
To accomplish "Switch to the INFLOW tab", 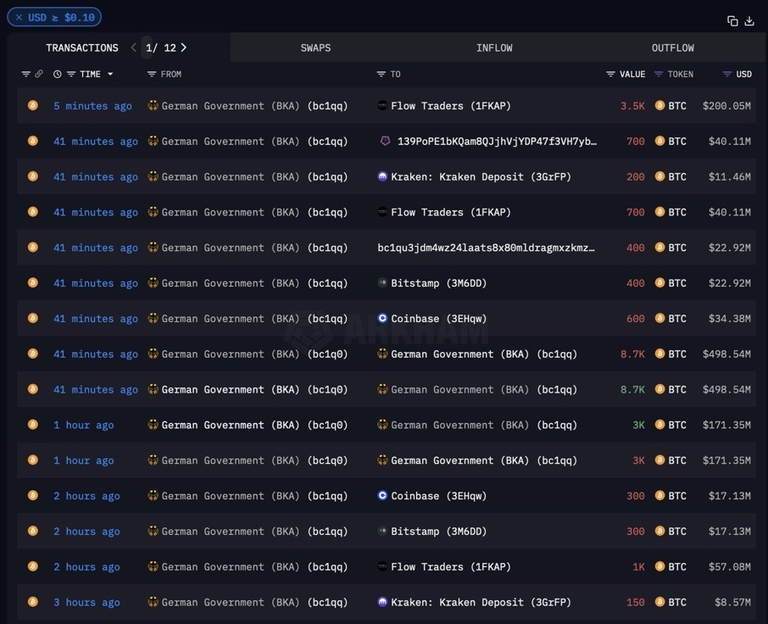I will point(494,48).
